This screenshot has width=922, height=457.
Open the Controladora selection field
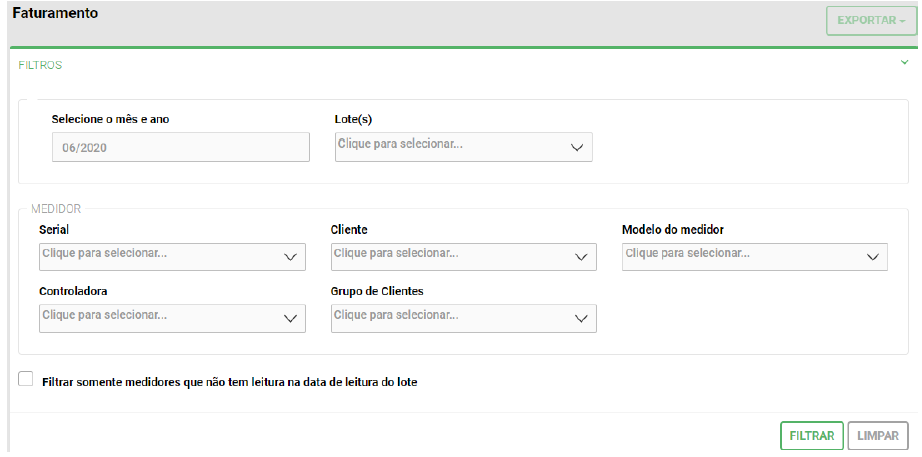(x=155, y=317)
